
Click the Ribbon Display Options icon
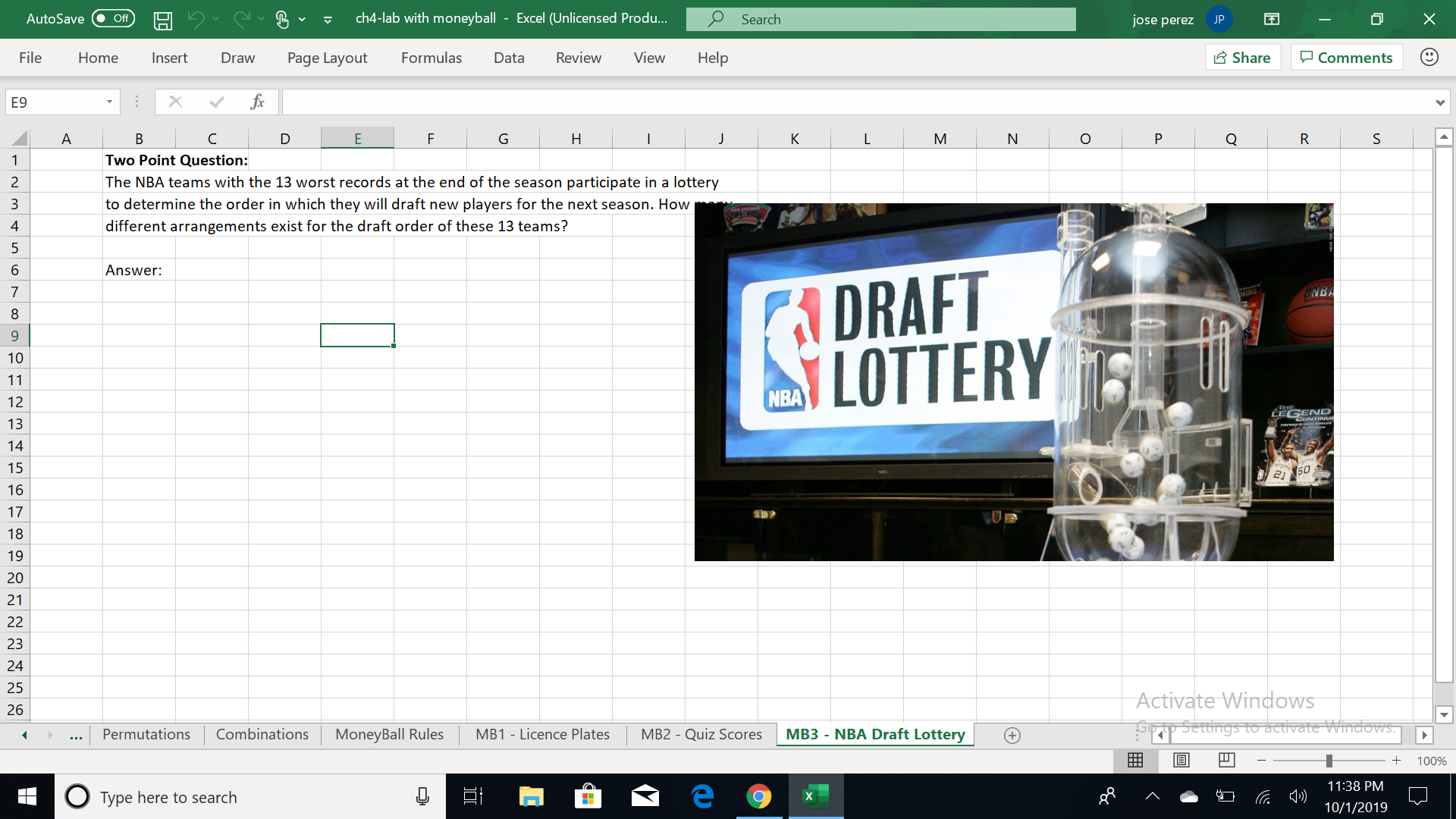point(1272,20)
